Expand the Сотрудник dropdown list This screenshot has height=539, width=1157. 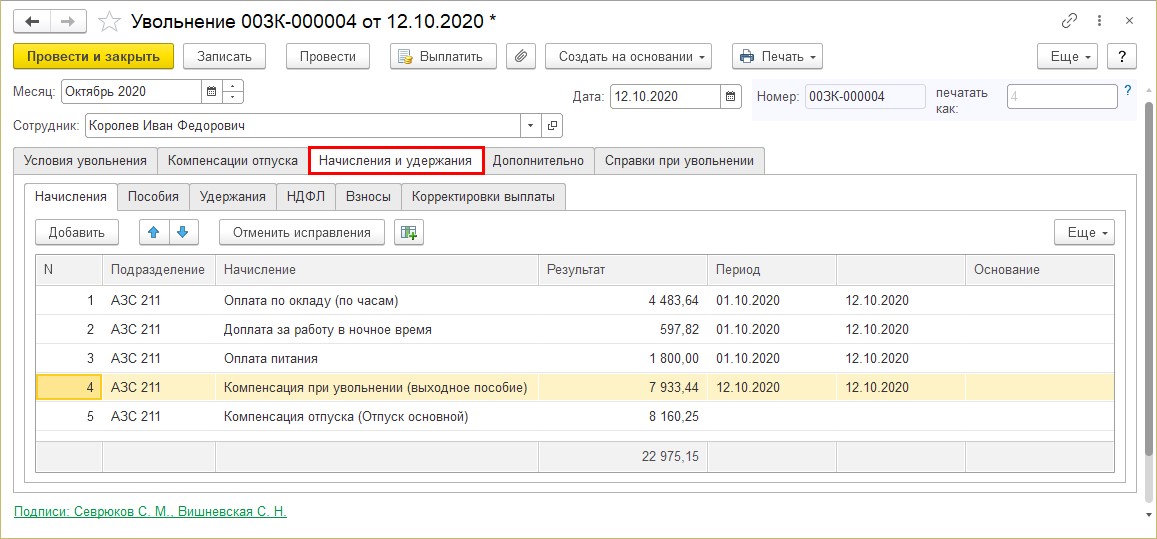tap(531, 126)
